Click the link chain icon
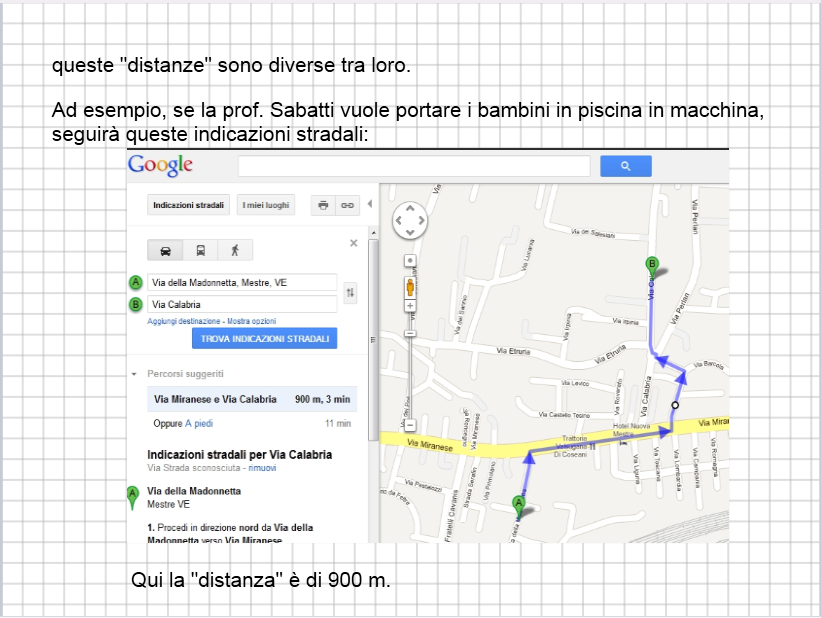 348,205
